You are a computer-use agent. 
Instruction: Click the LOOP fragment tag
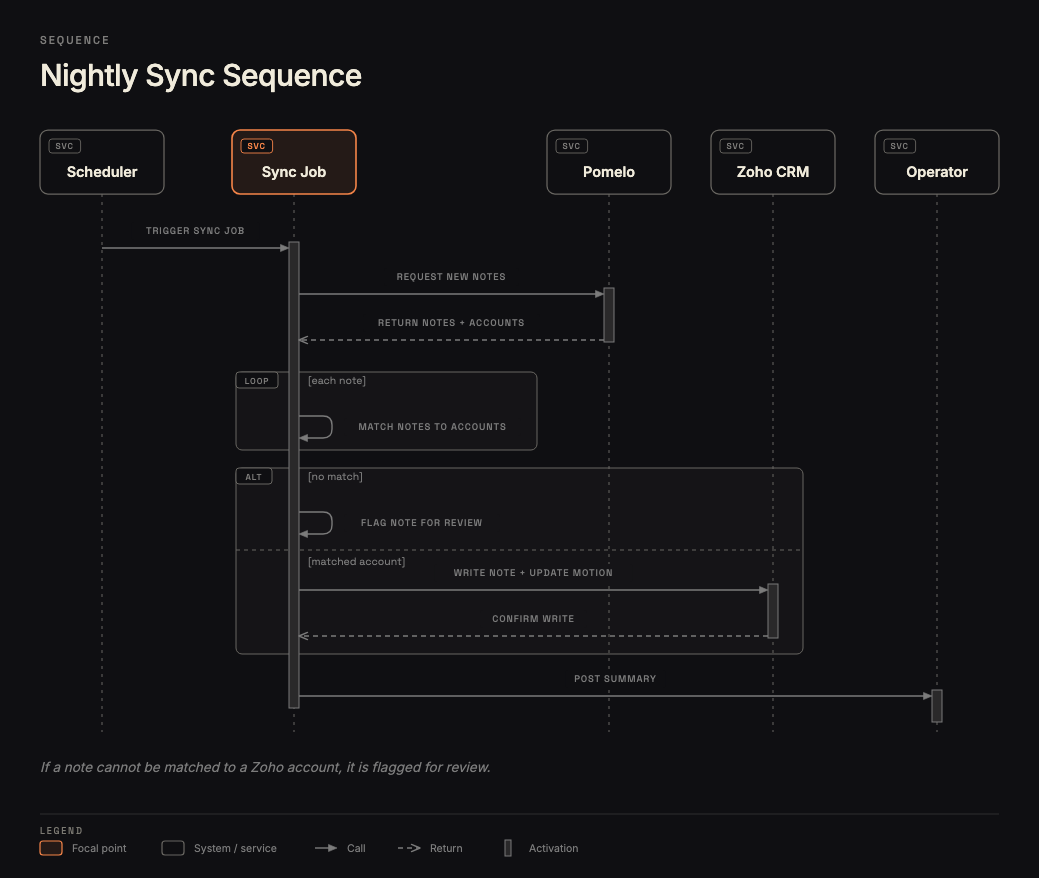(x=256, y=381)
